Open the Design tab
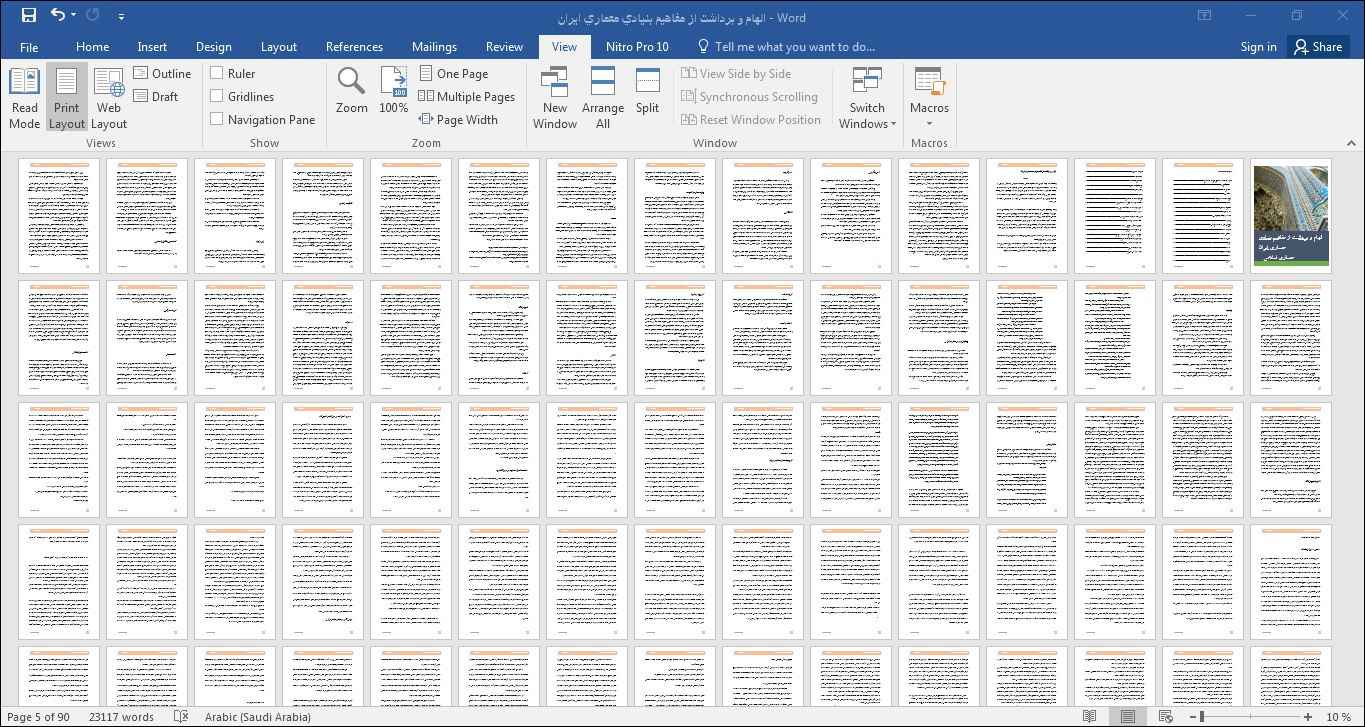This screenshot has height=727, width=1365. coord(213,47)
